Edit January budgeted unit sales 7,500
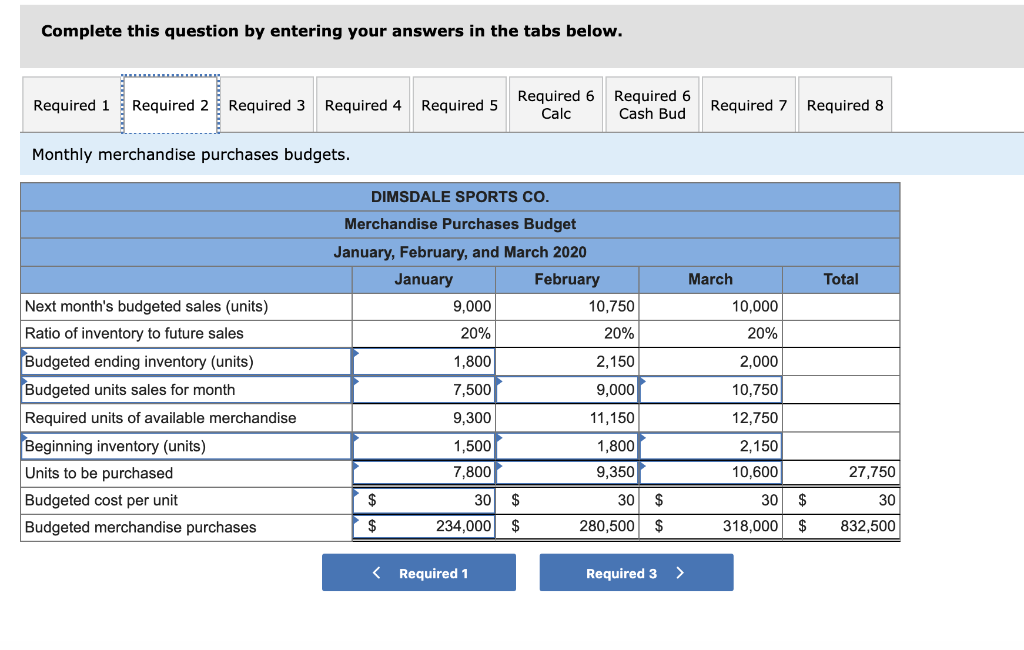 [x=423, y=390]
